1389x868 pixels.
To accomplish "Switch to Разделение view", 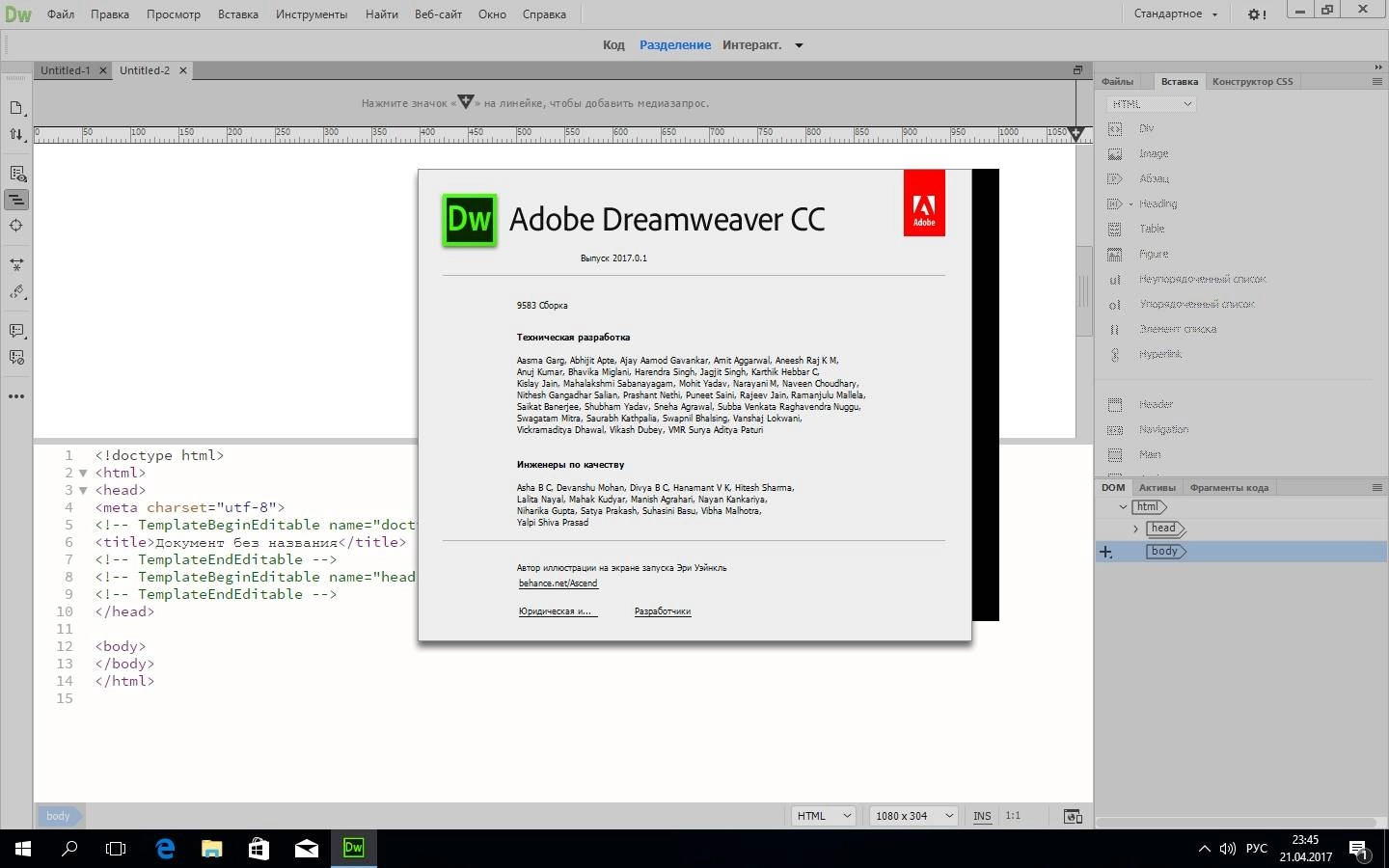I will (x=675, y=45).
